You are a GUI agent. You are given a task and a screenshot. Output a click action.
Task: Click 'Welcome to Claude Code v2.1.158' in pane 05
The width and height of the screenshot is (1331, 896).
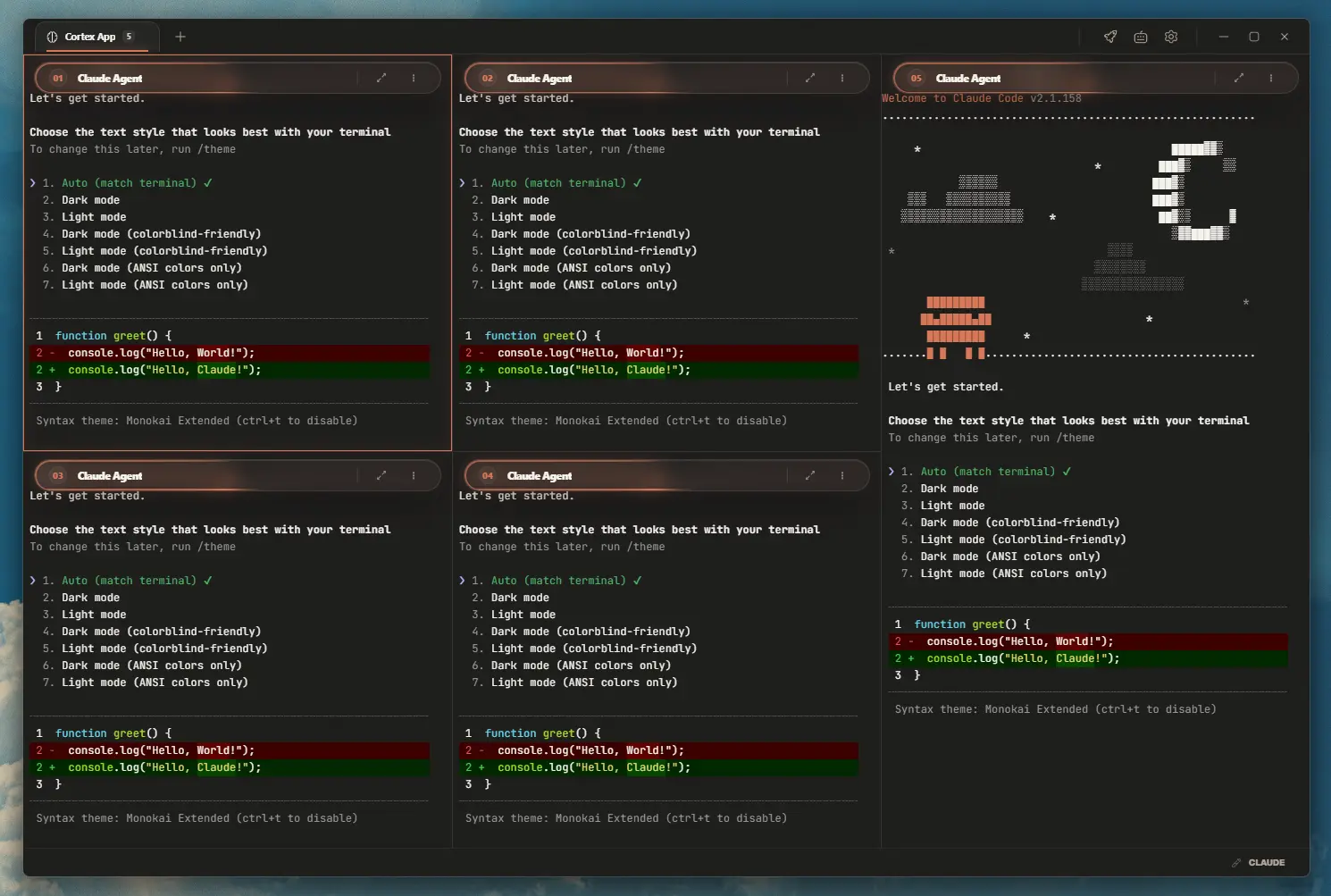tap(982, 98)
